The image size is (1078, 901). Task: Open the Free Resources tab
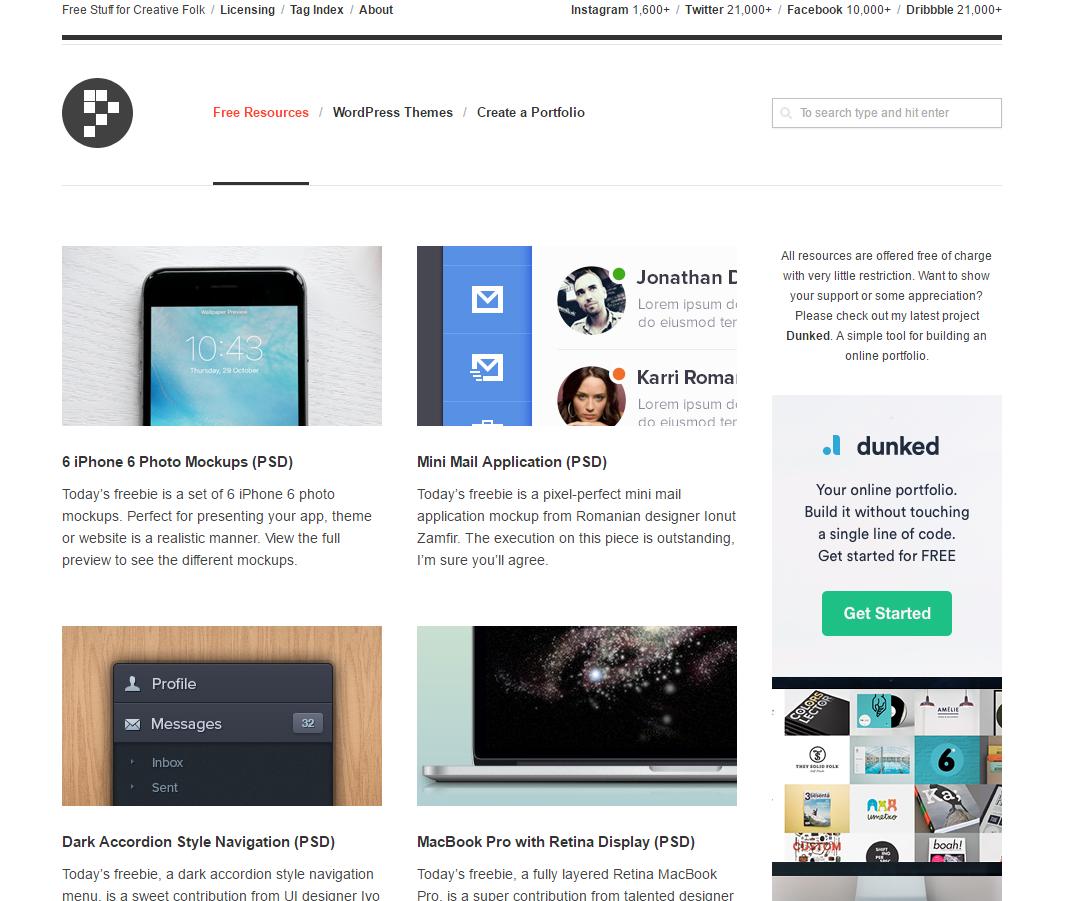coord(261,113)
